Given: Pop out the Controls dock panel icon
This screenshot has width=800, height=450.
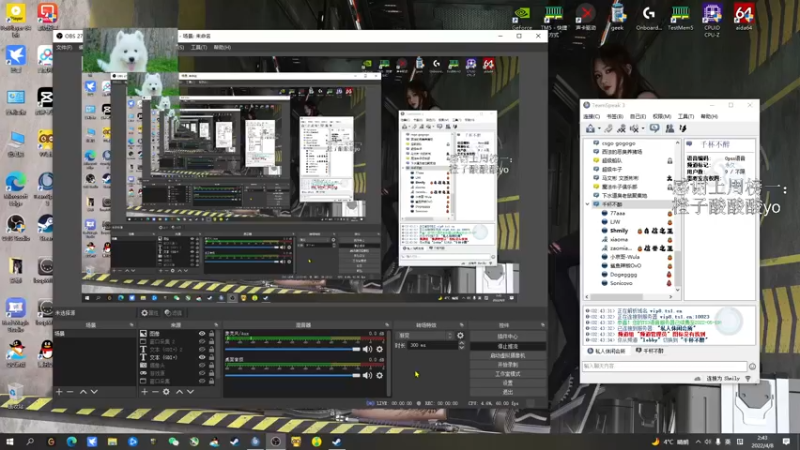Looking at the screenshot, I should [542, 325].
